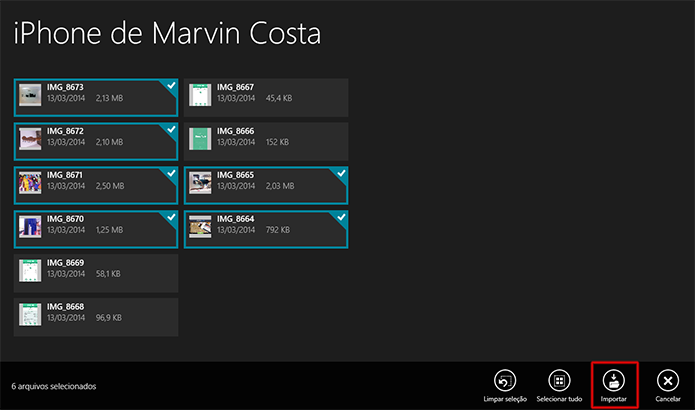Screen dimensions: 695x410
Task: Uncheck the IMG_8671 selection checkmark
Action: 171,173
